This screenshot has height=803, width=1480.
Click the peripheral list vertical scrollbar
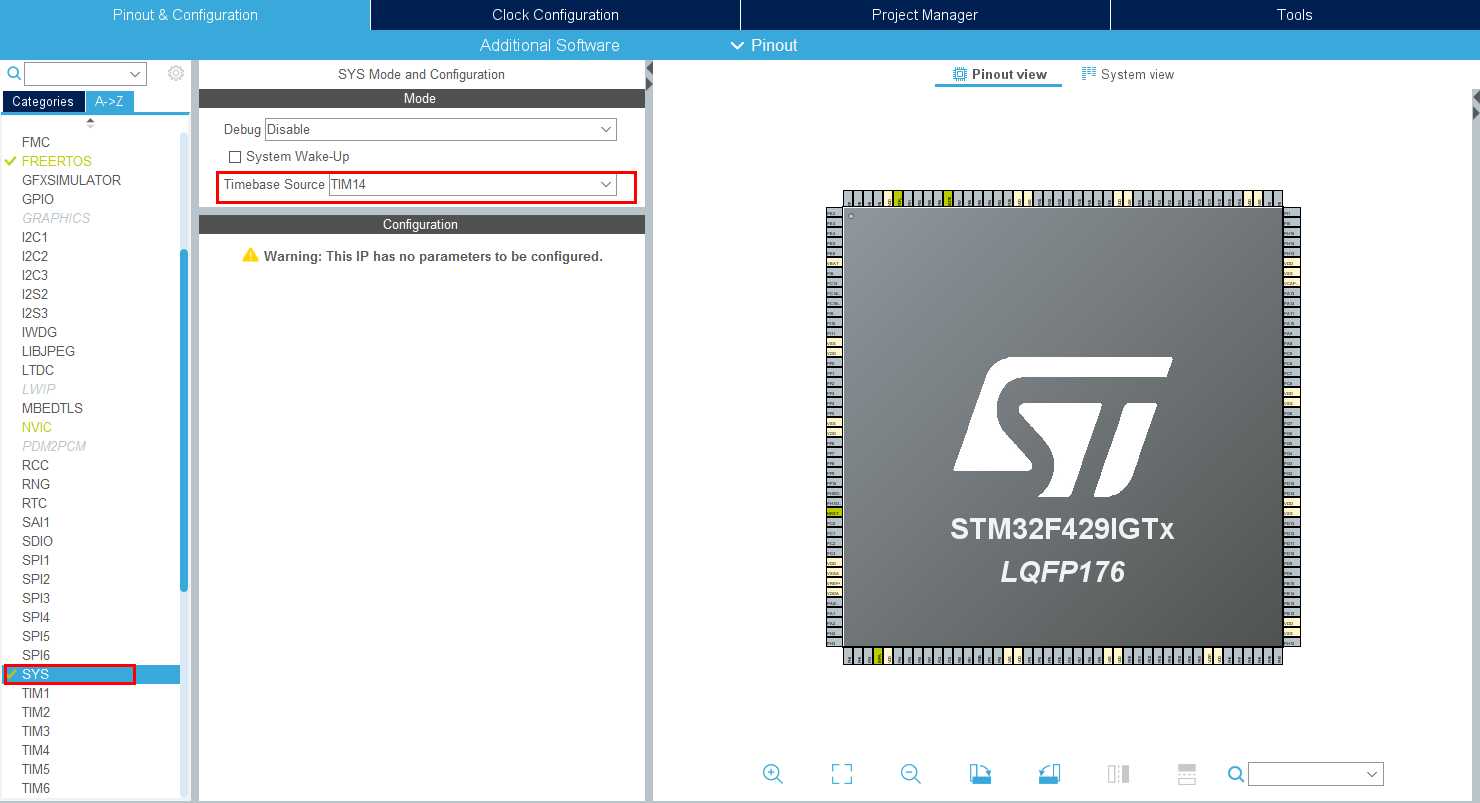(184, 420)
